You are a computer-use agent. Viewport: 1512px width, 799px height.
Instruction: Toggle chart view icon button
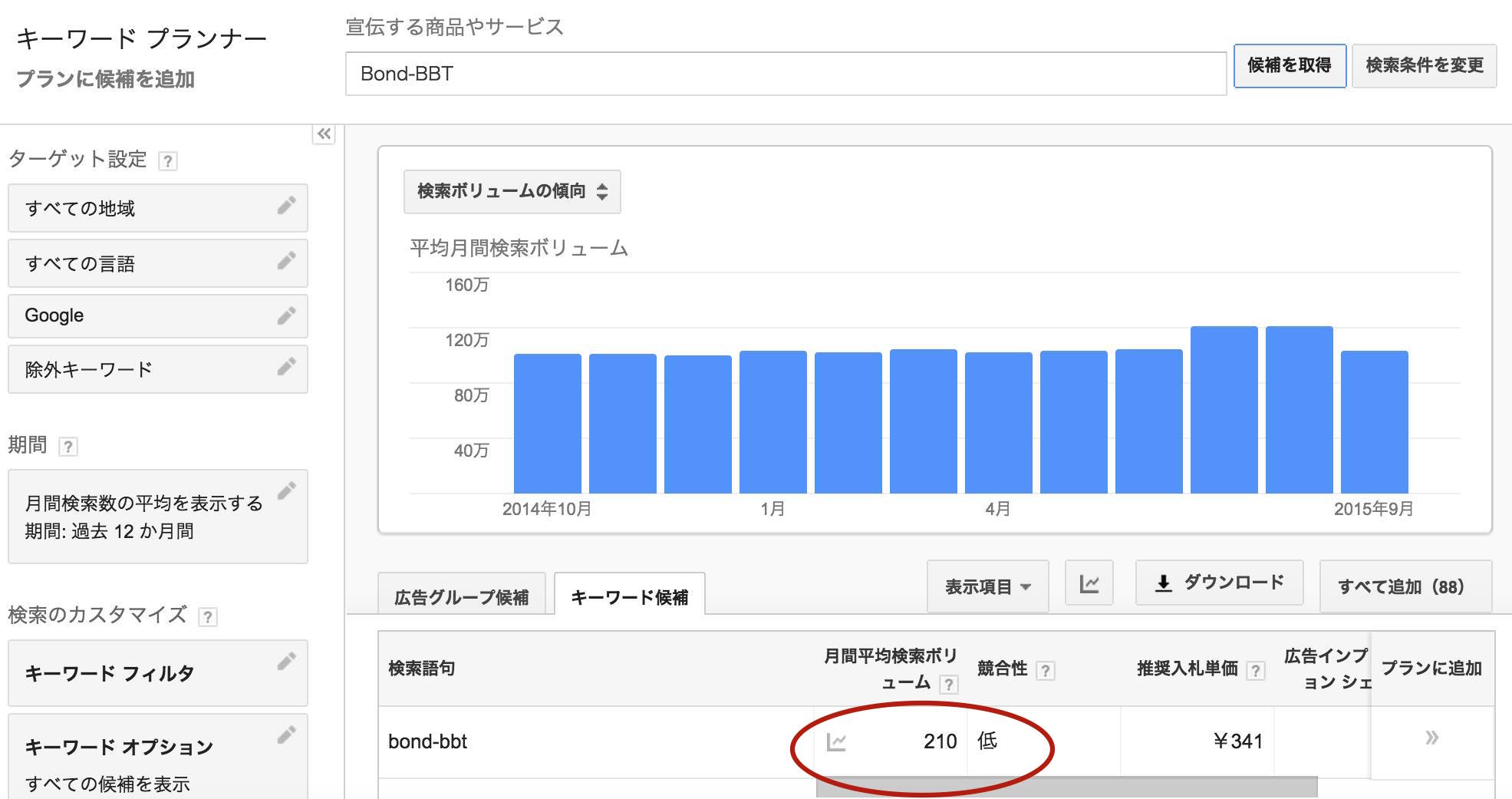1089,583
